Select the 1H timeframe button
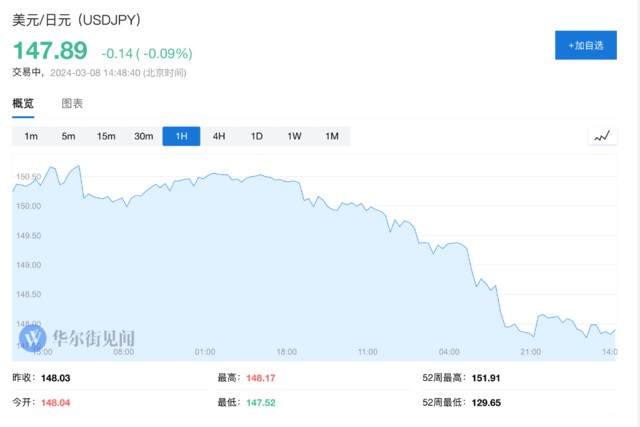 coord(181,136)
